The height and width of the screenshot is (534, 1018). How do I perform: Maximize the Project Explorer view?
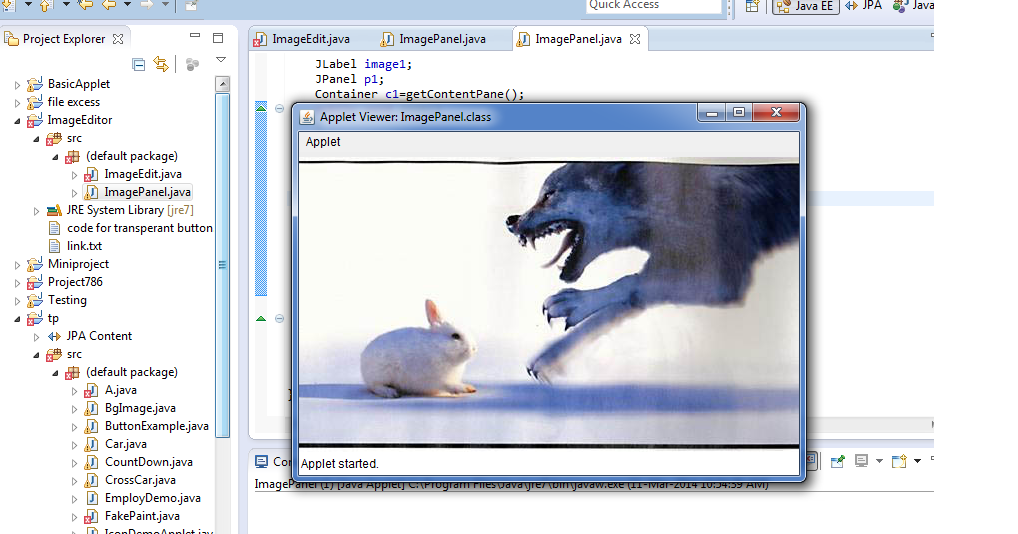[x=218, y=38]
